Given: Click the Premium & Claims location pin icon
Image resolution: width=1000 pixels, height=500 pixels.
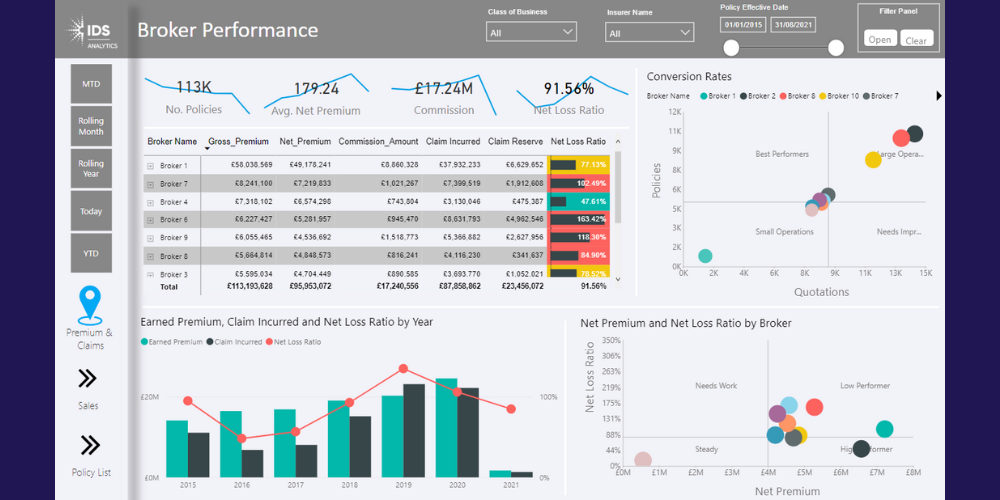Looking at the screenshot, I should tap(90, 304).
